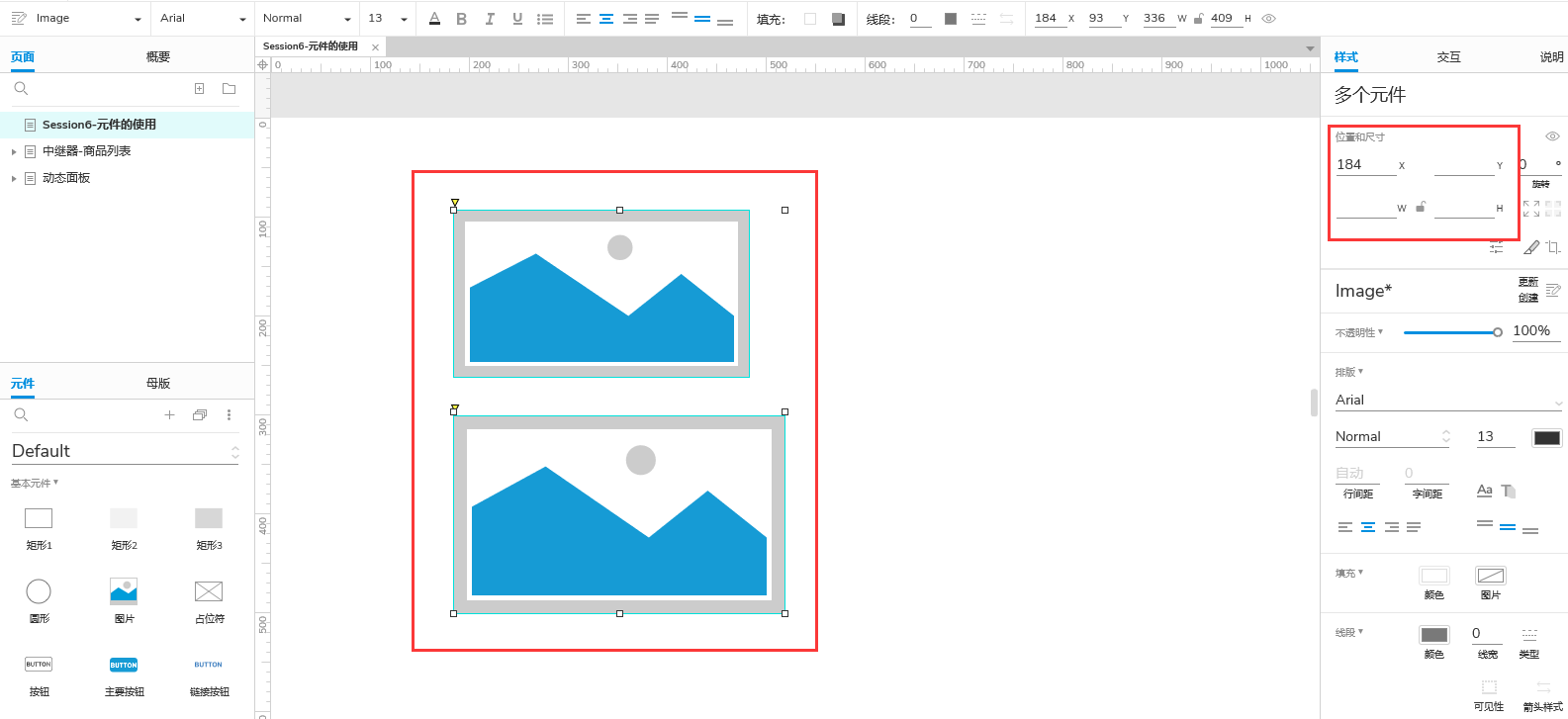The image size is (1568, 719).
Task: Click the ruler origin crosshair icon
Action: (263, 65)
